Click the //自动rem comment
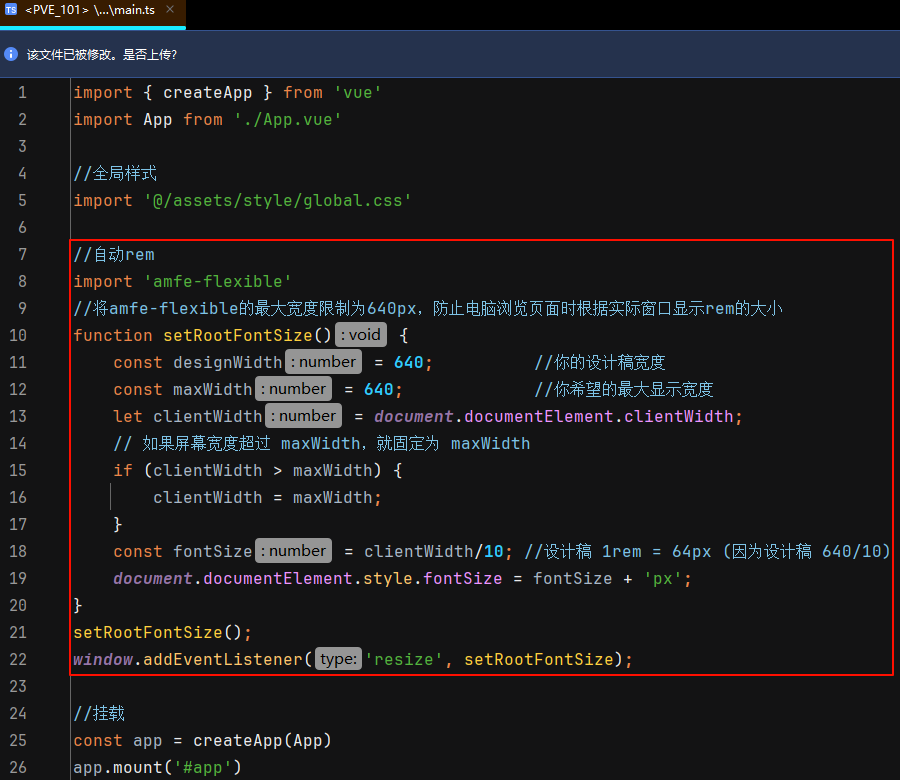Viewport: 900px width, 780px height. (x=114, y=254)
